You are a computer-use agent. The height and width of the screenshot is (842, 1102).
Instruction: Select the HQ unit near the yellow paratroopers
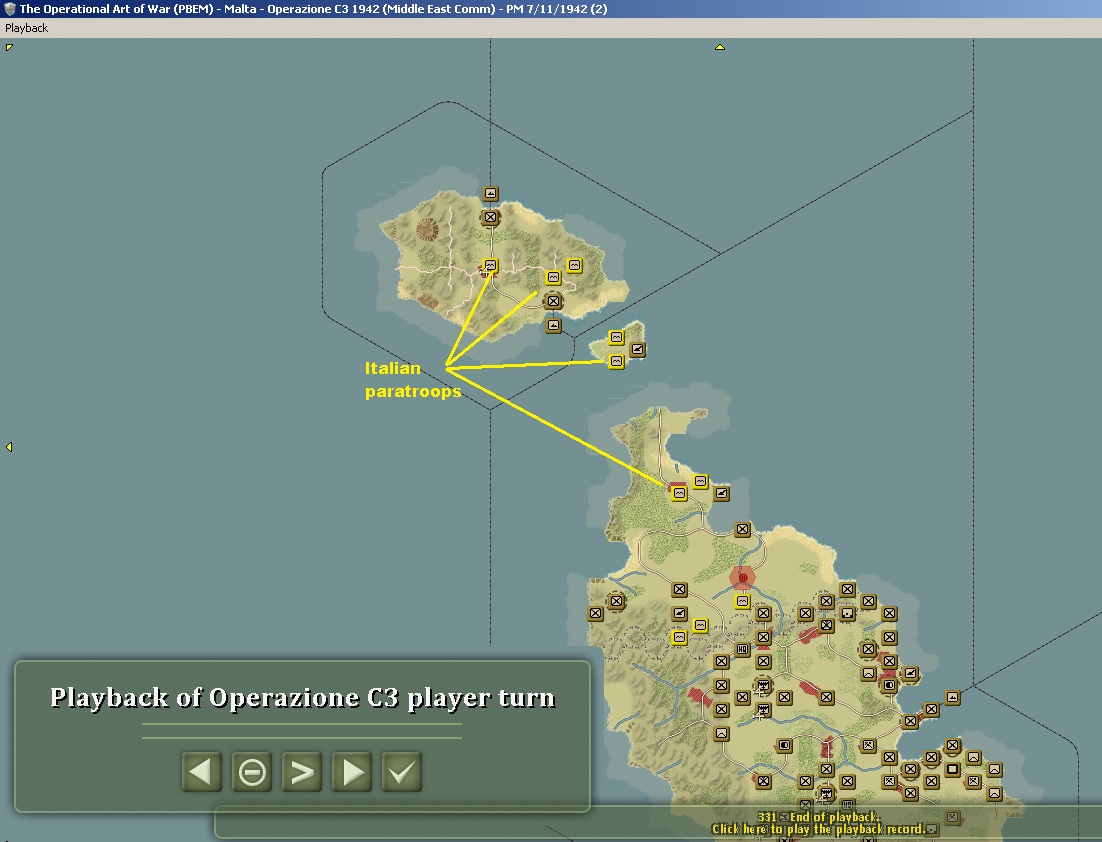coord(742,649)
